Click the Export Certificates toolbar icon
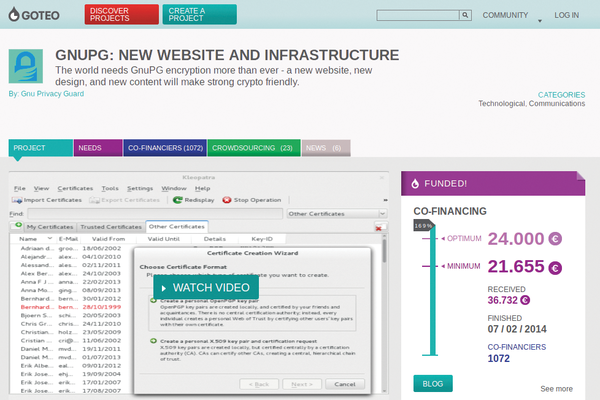The image size is (600, 400). point(94,200)
